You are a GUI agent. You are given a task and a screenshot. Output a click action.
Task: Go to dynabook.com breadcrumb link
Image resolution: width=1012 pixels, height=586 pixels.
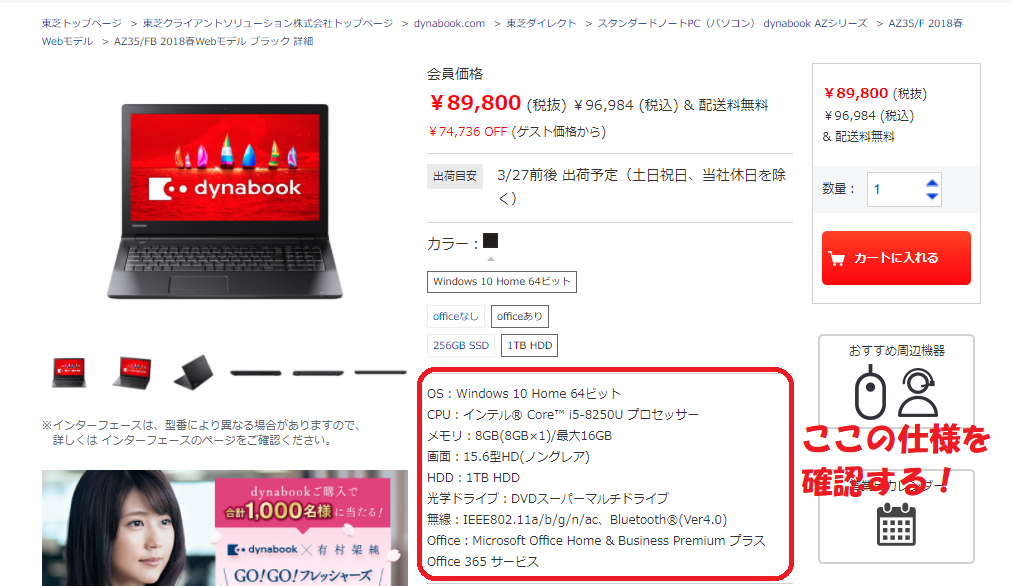[x=449, y=23]
